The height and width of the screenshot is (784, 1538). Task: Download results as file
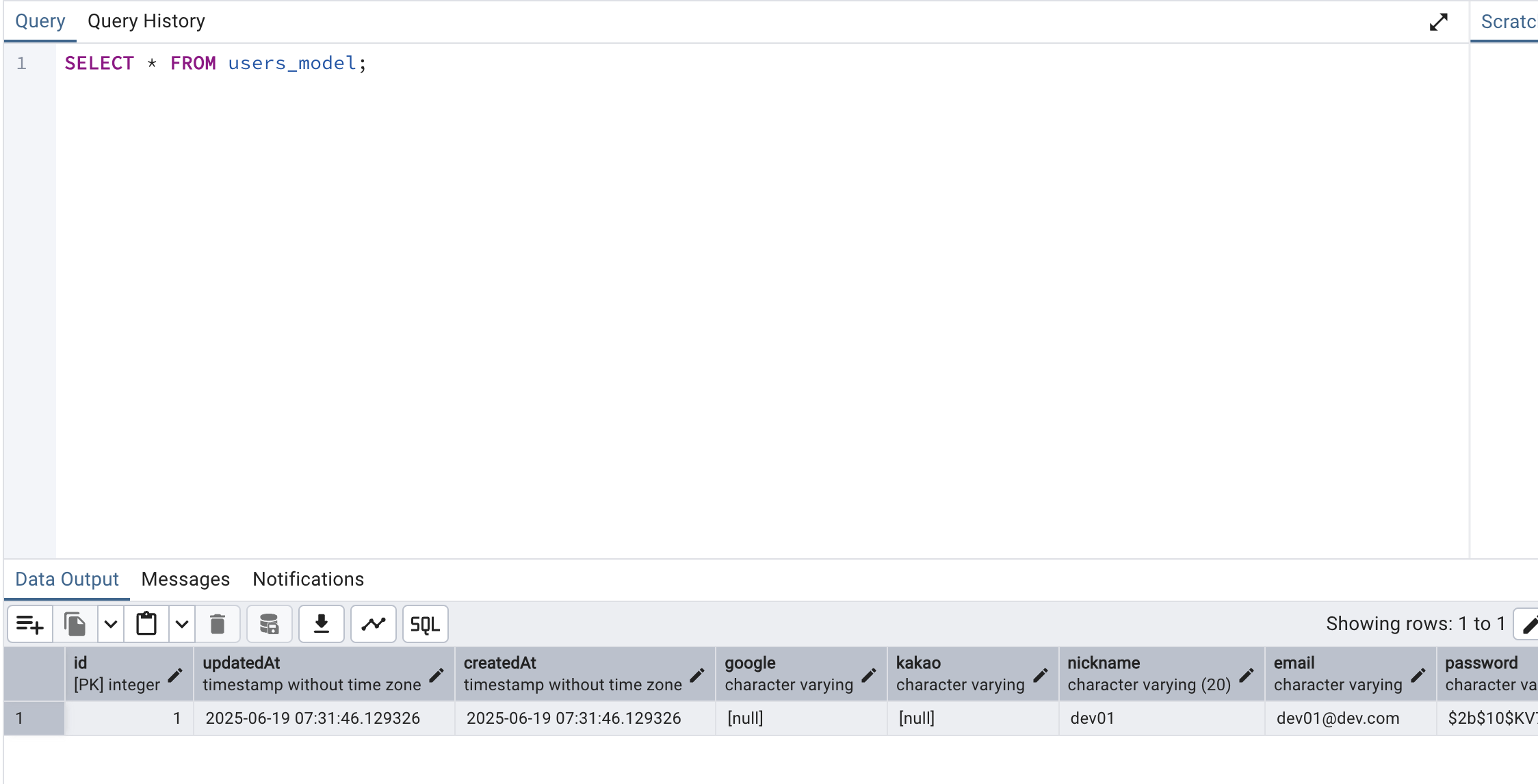(x=321, y=624)
